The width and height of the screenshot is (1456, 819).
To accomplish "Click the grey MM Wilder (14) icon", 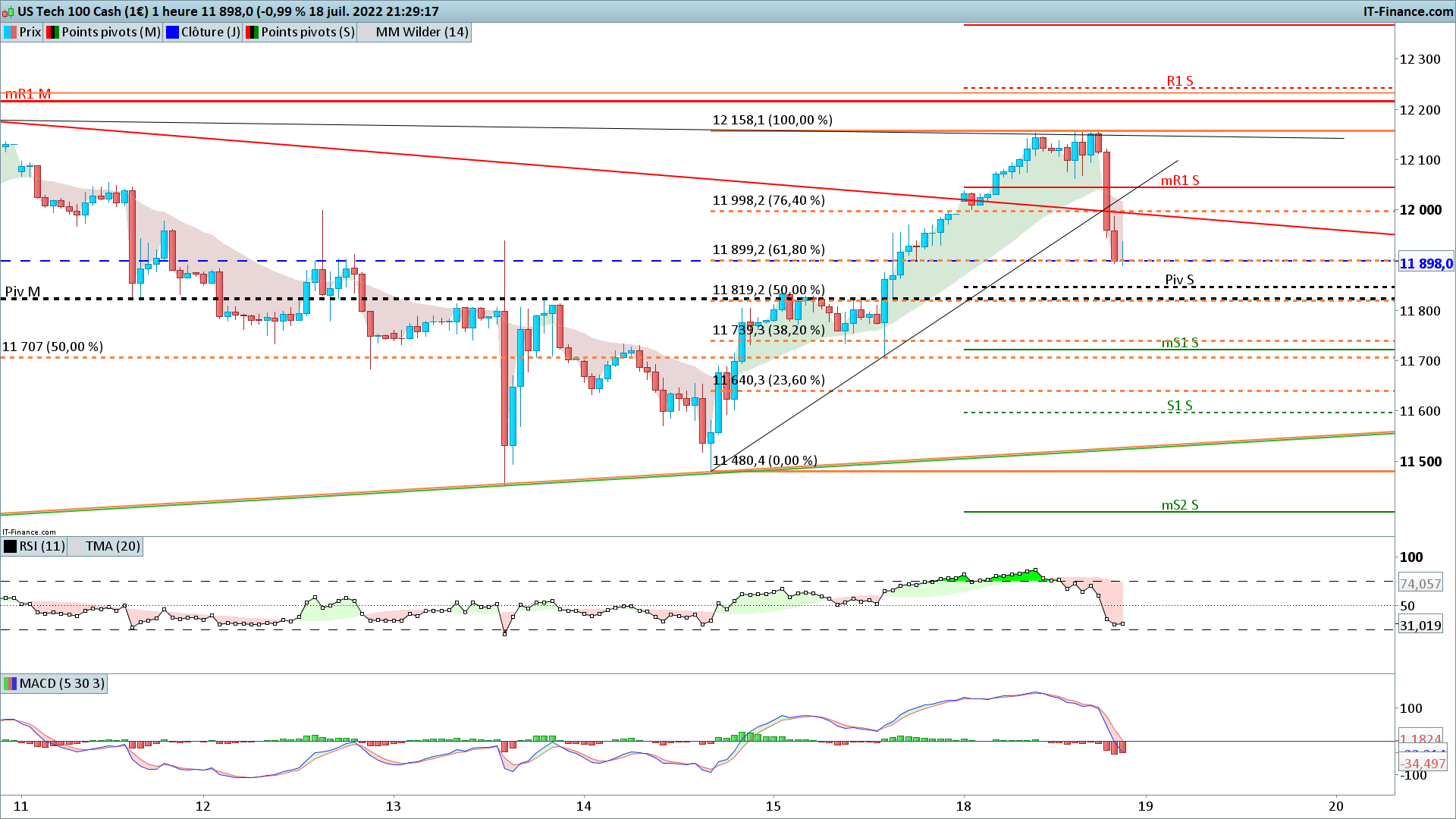I will 367,32.
